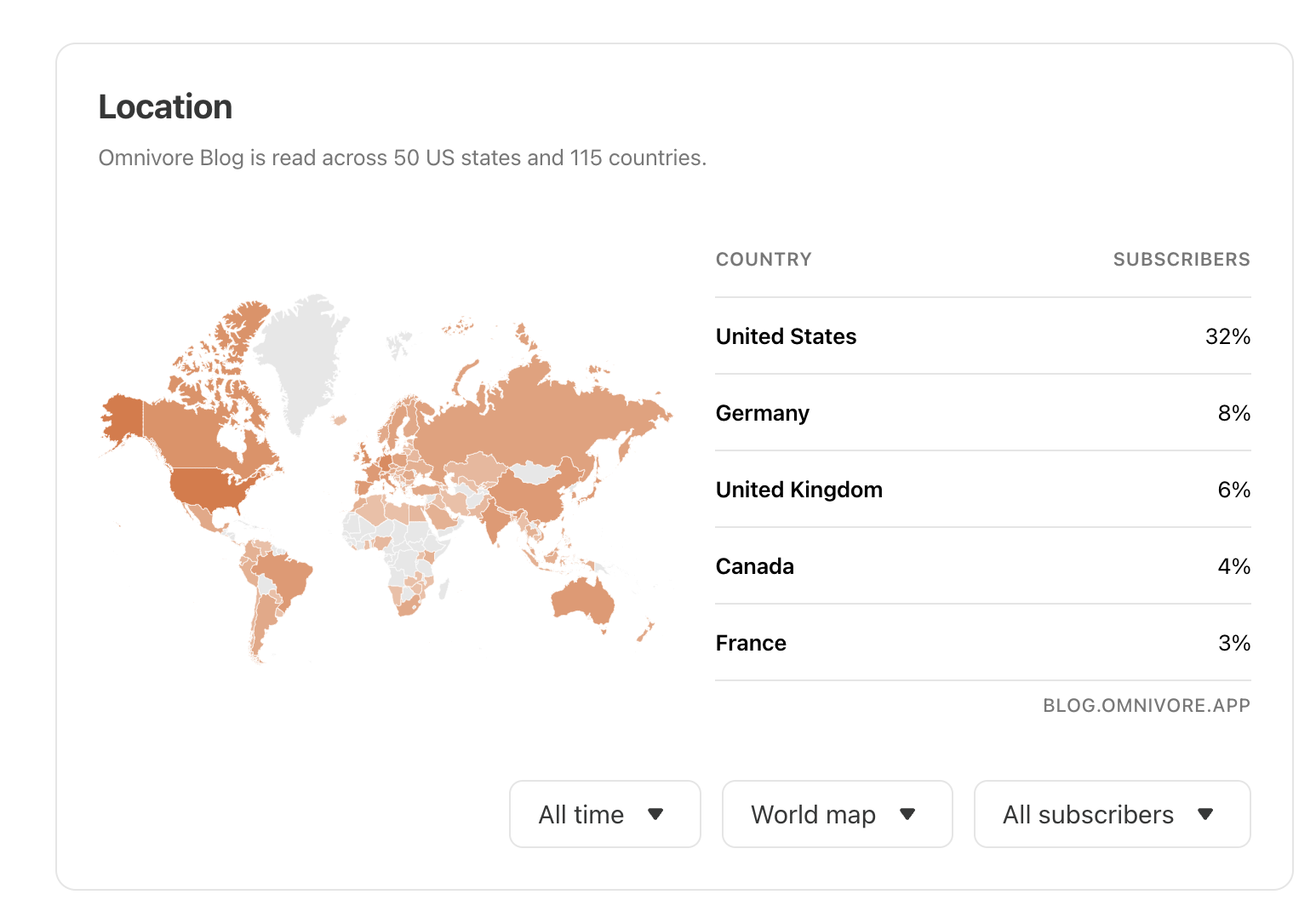Select the France row in table
This screenshot has width=1316, height=906.
[x=982, y=643]
